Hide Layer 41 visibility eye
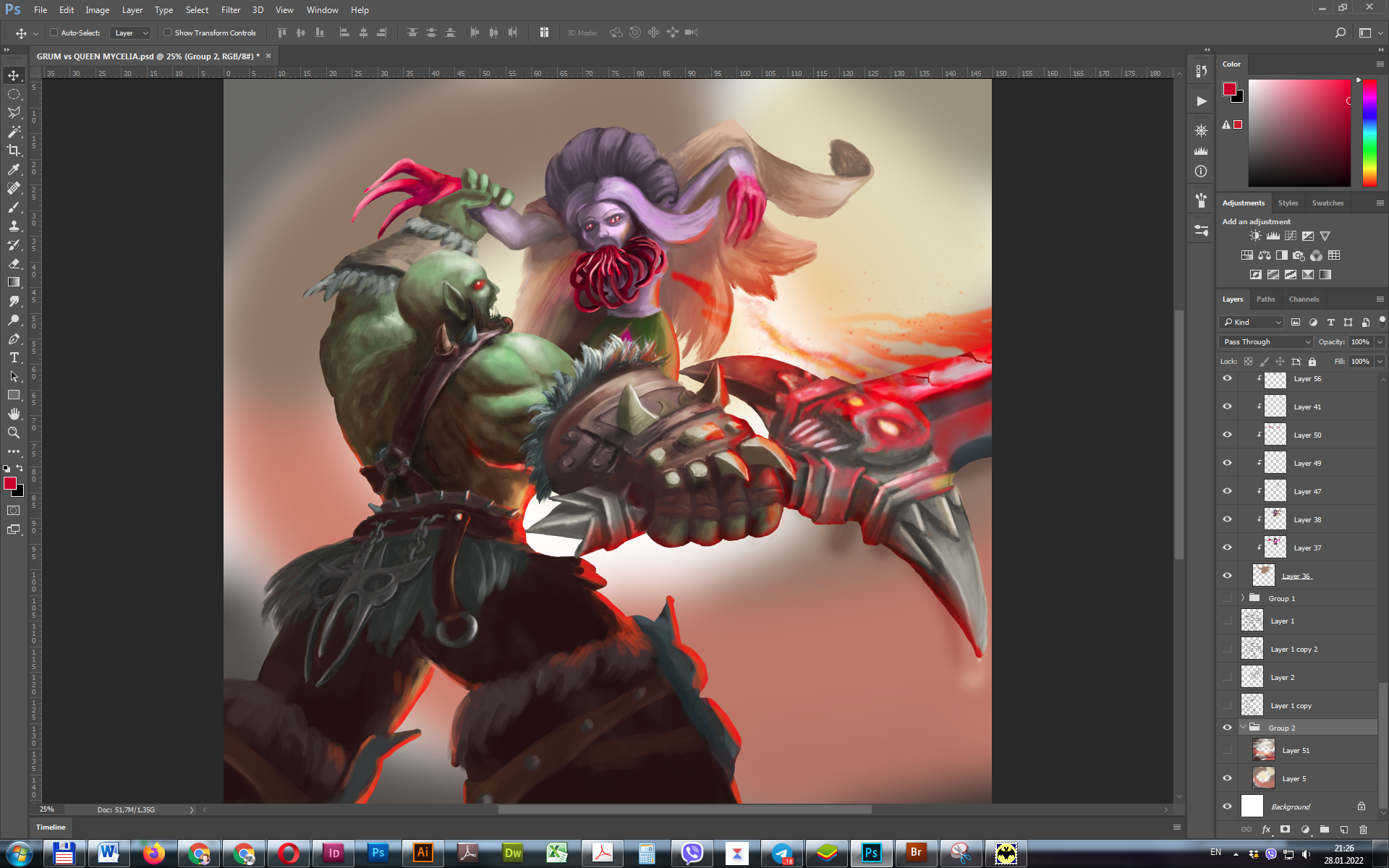The width and height of the screenshot is (1389, 868). click(1227, 407)
